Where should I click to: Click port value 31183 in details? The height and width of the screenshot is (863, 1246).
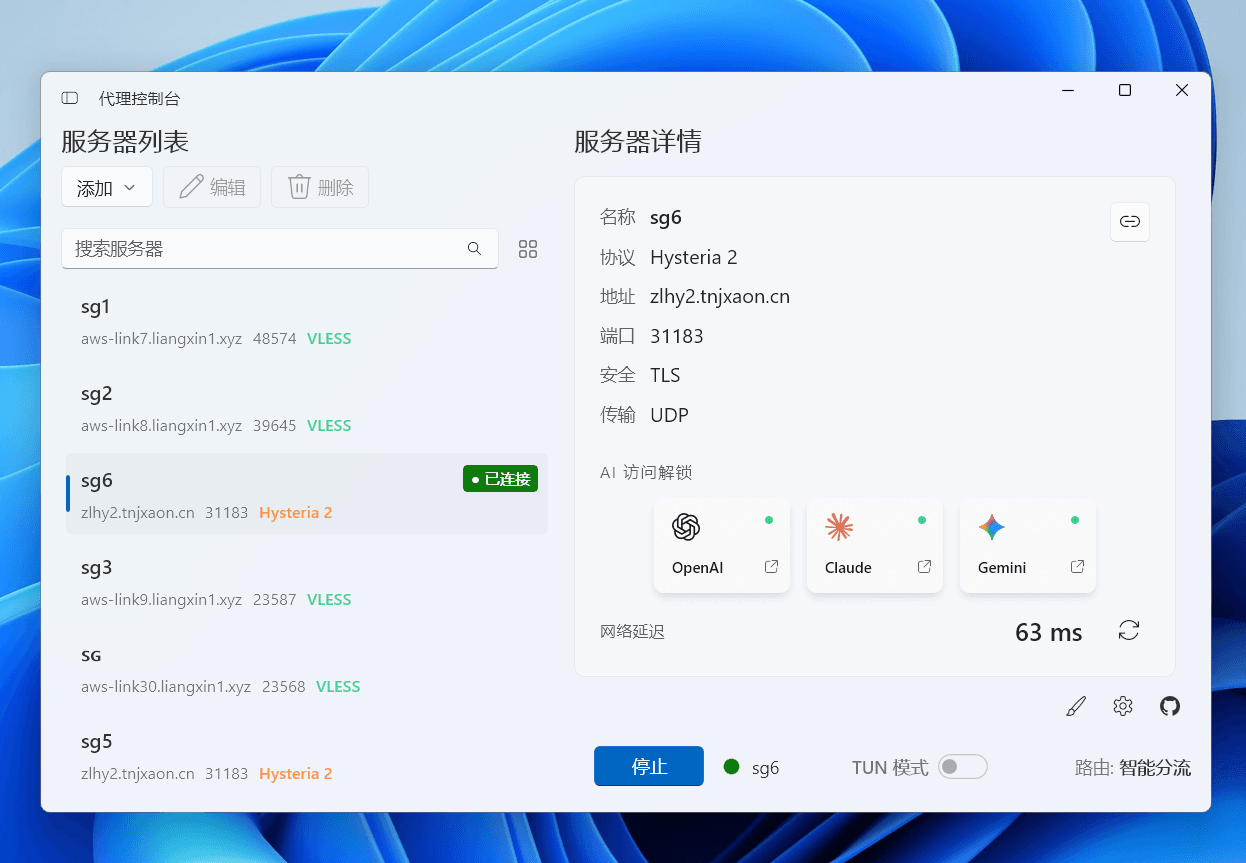[x=677, y=336]
